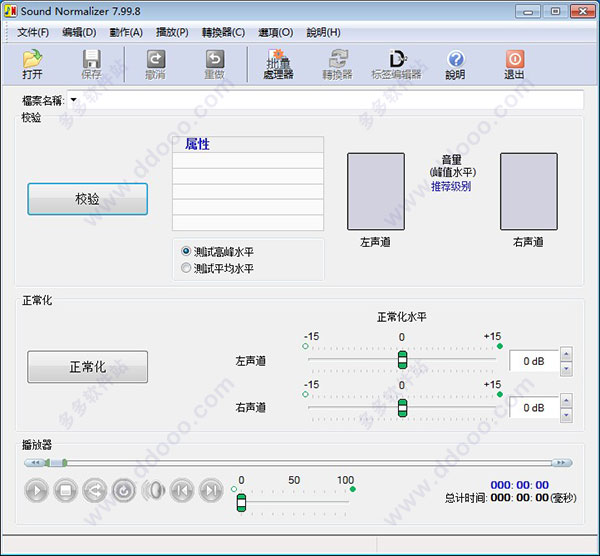Open the 動作(A) menu

tap(126, 33)
